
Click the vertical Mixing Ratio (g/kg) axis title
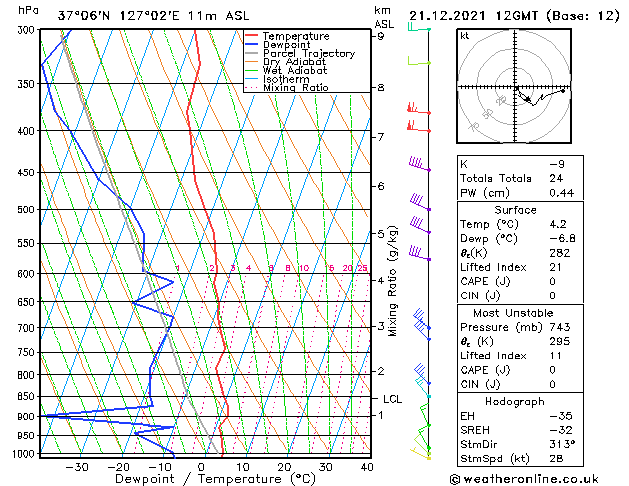click(x=392, y=281)
